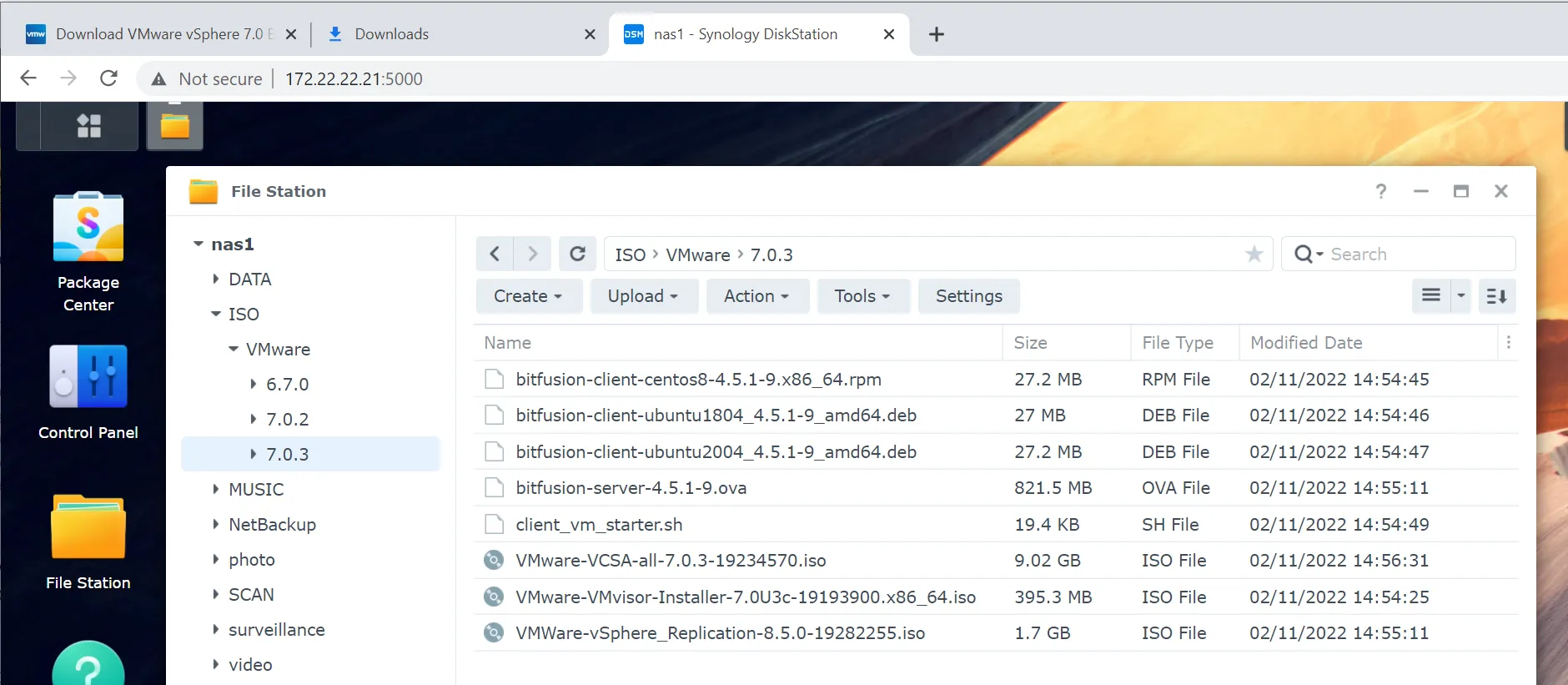The image size is (1568, 685).
Task: Open the view mode dropdown arrow
Action: (1460, 295)
